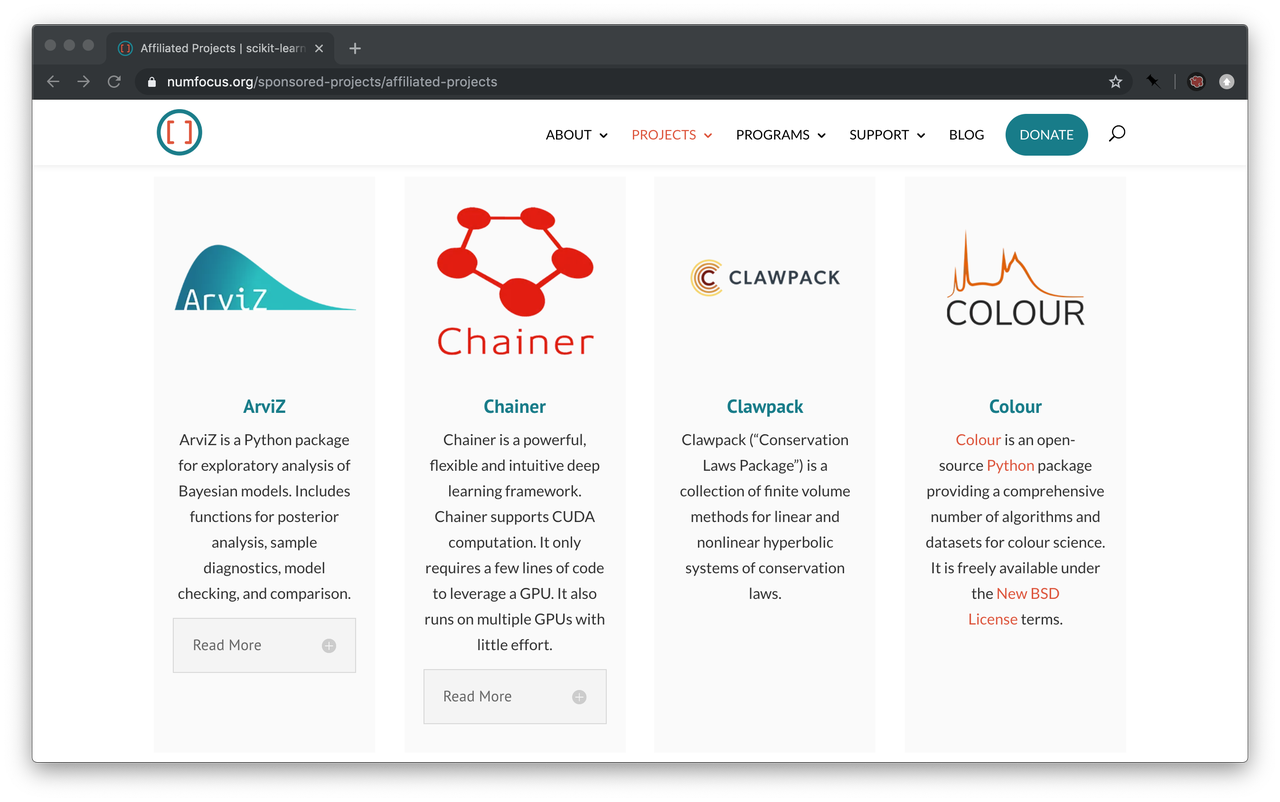Screen dimensions: 1280x802
Task: Click the text "Bayesian models. Includes"
Action: [x=264, y=491]
